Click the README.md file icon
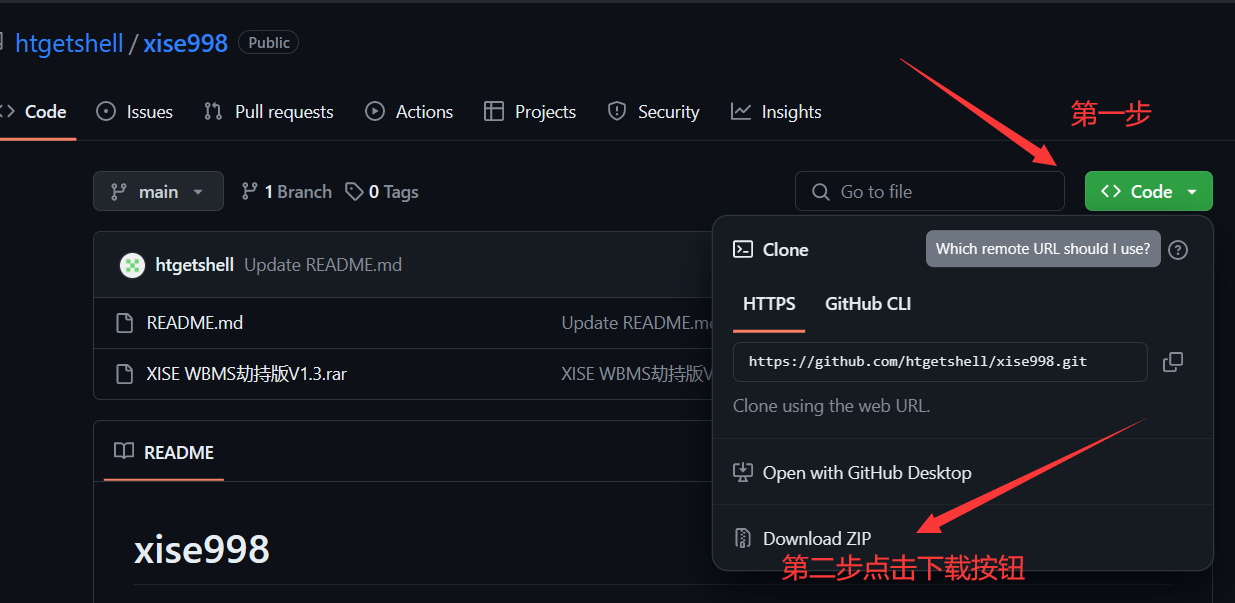 (x=125, y=323)
